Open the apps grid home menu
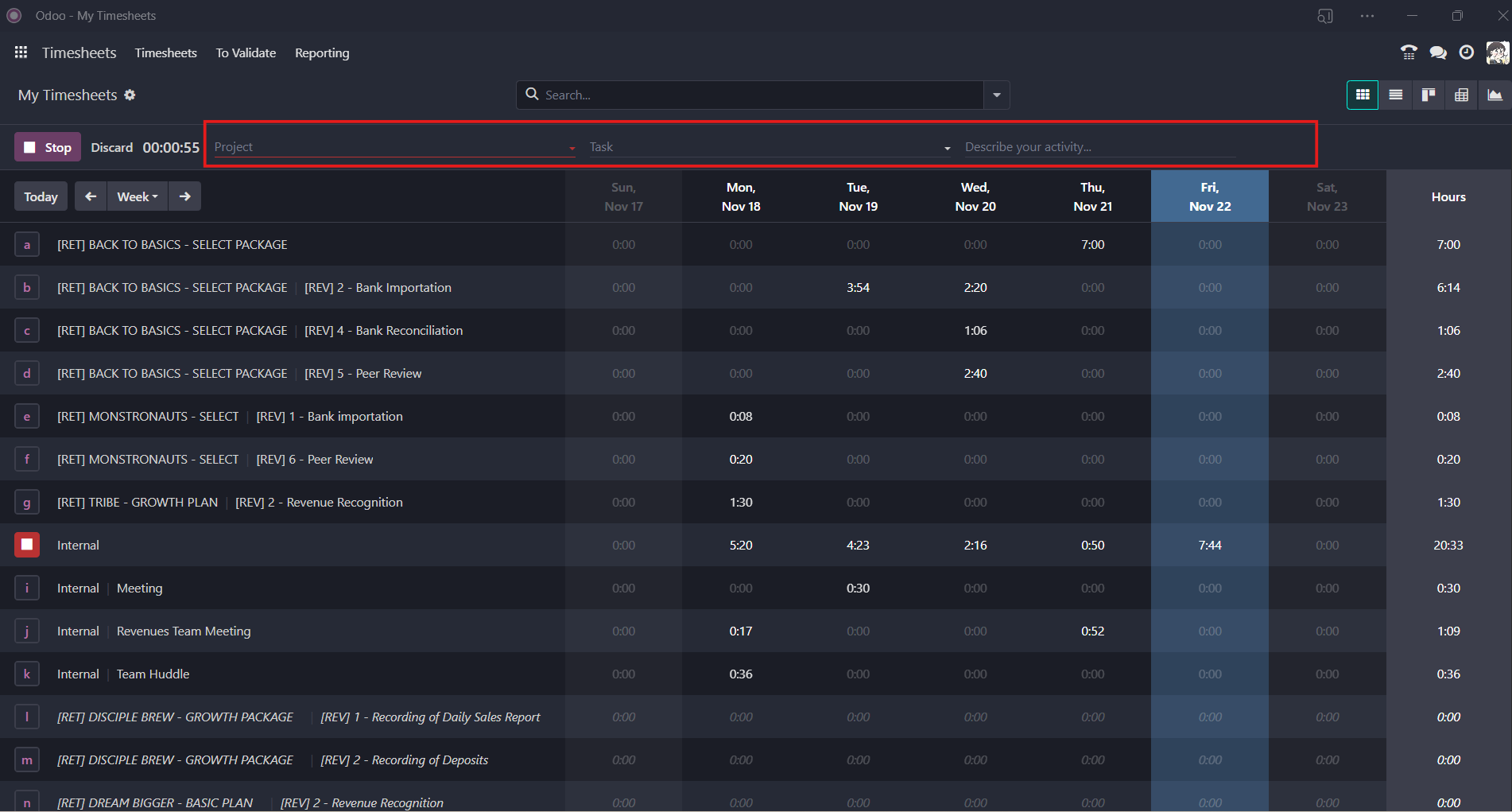1512x812 pixels. pos(21,52)
